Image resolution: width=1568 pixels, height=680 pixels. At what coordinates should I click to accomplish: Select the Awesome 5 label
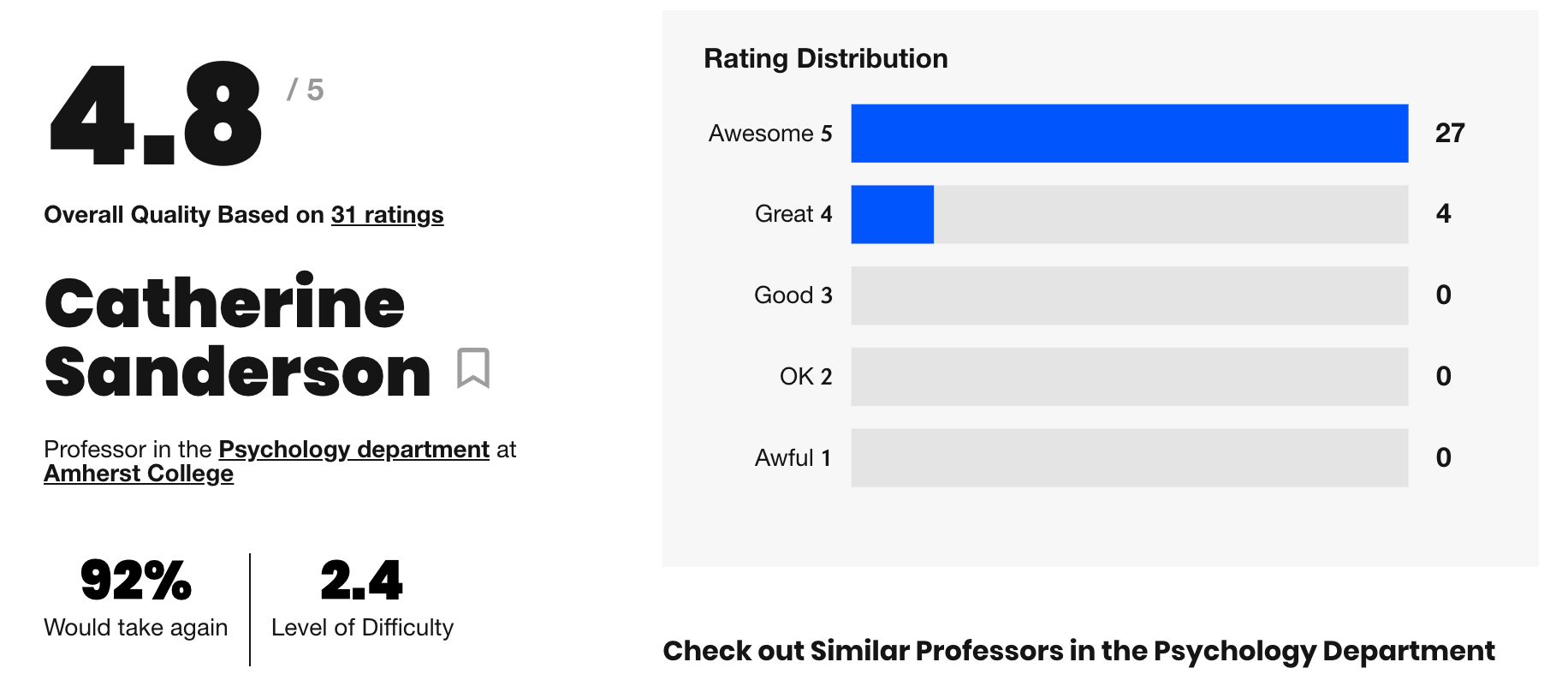point(769,134)
